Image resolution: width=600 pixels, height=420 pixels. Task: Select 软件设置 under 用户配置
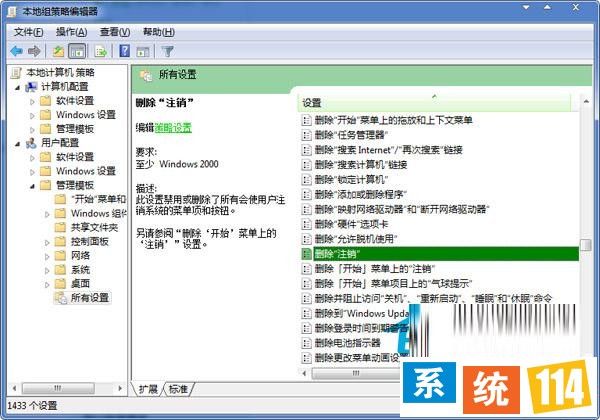[x=75, y=157]
